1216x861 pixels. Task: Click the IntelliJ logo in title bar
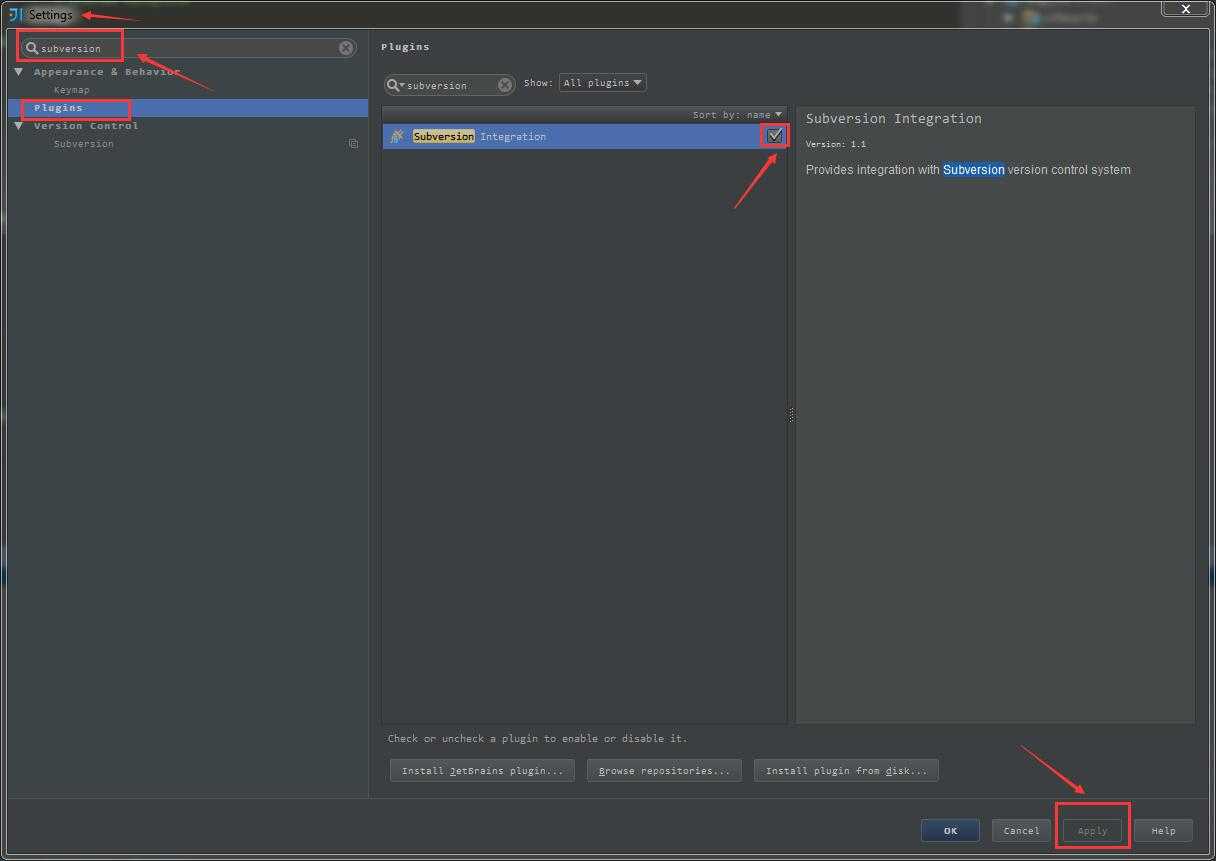pyautogui.click(x=15, y=14)
